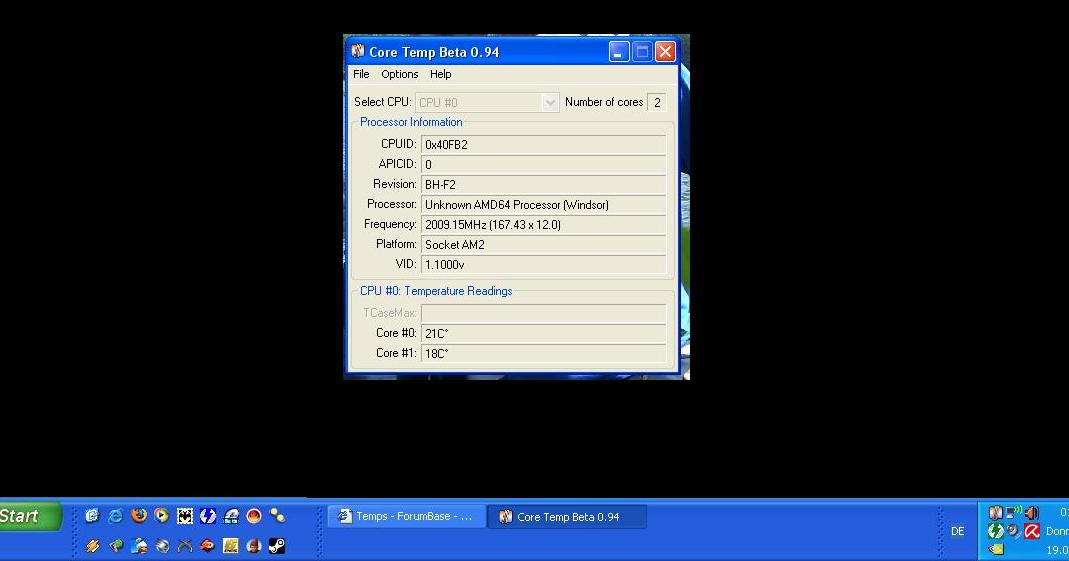This screenshot has height=561, width=1069.
Task: Launch Steam from quick launch
Action: pyautogui.click(x=277, y=545)
